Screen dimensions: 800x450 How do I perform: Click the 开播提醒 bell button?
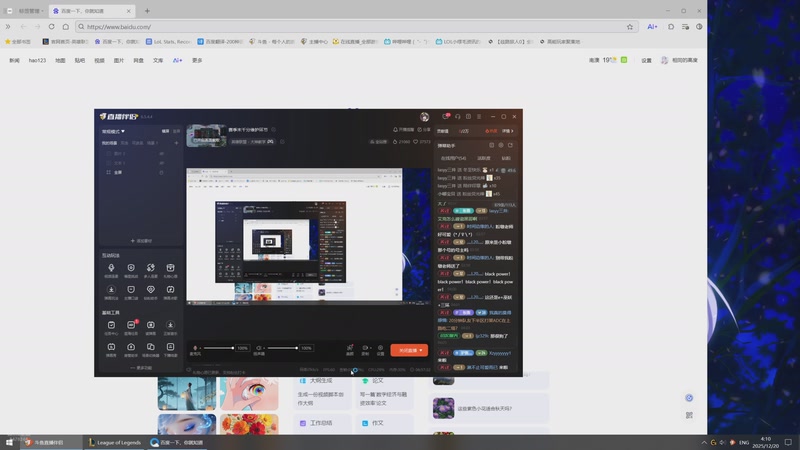click(x=404, y=130)
